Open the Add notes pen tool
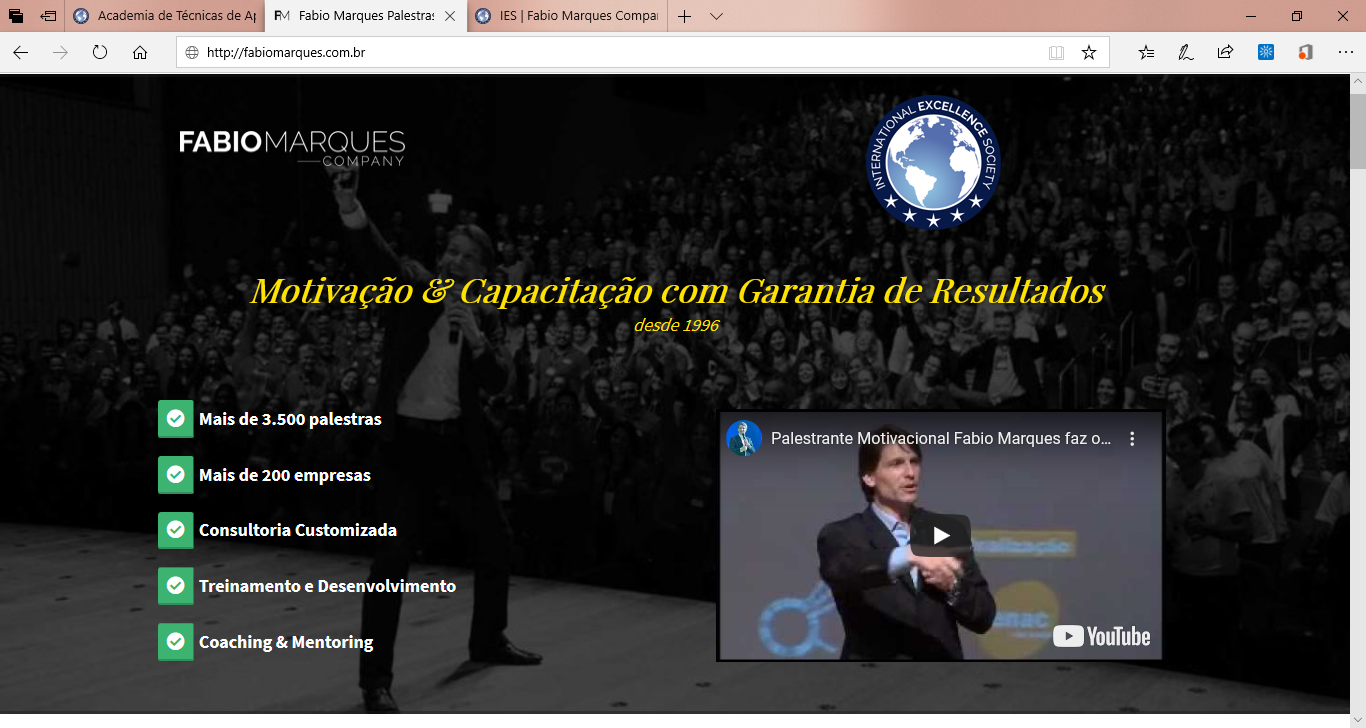Viewport: 1366px width, 728px height. point(1186,53)
